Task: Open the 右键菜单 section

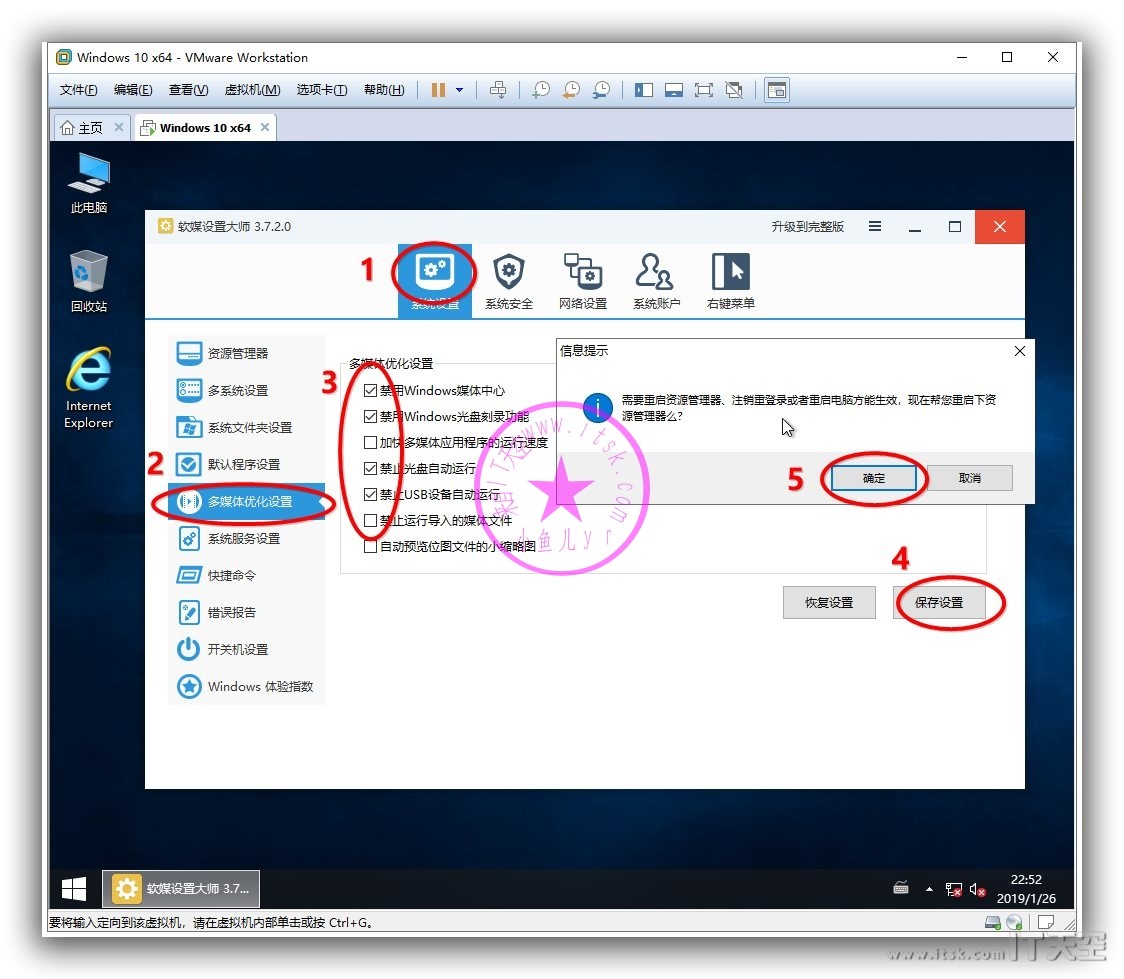Action: [x=730, y=281]
